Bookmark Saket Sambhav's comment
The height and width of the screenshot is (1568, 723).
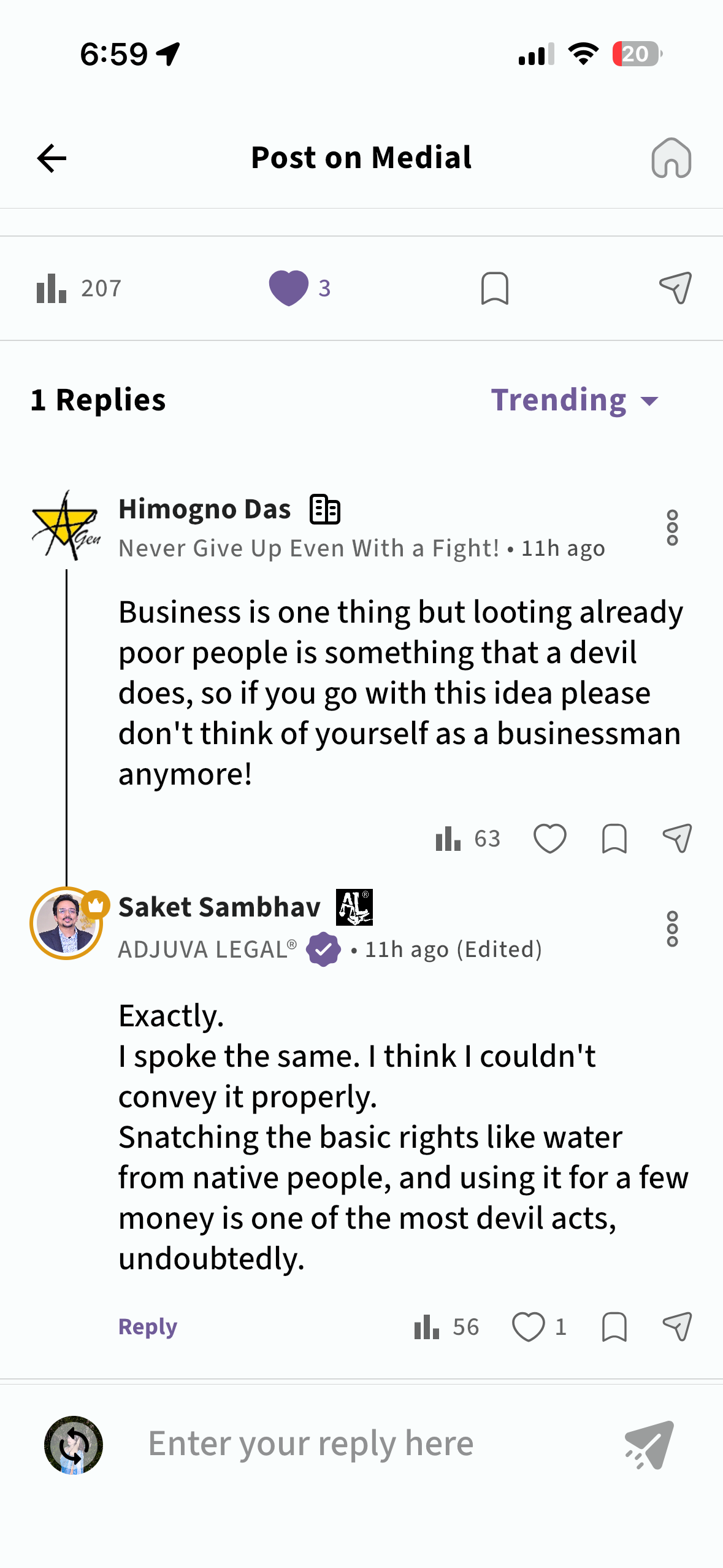[x=614, y=1327]
